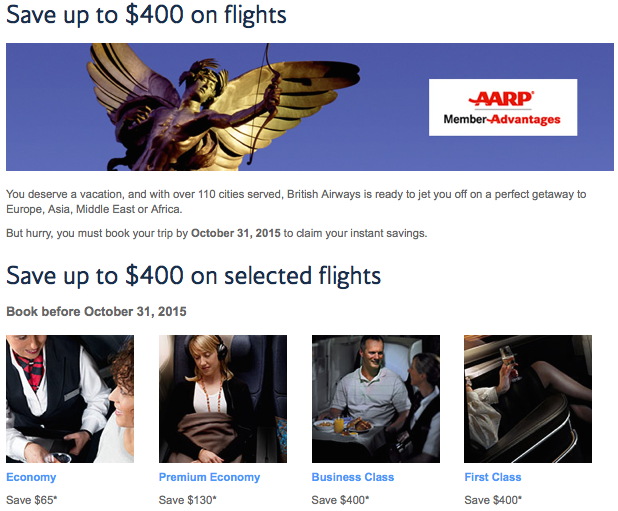
Task: Open the Economy fare link
Action: pyautogui.click(x=31, y=477)
